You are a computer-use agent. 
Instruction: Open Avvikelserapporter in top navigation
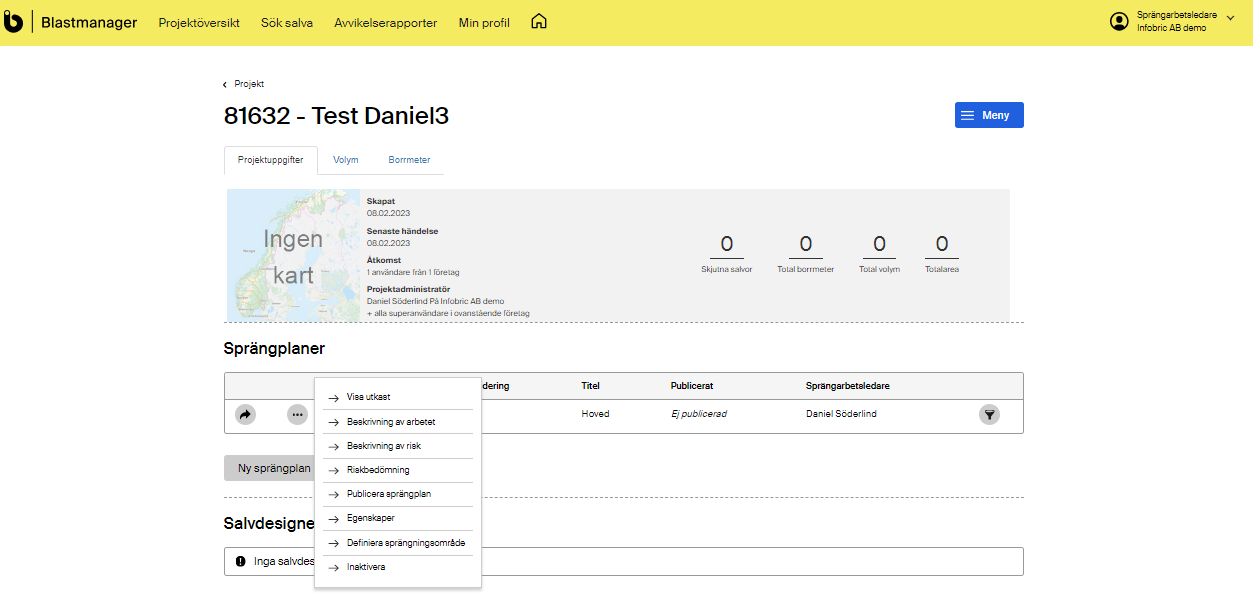[386, 22]
